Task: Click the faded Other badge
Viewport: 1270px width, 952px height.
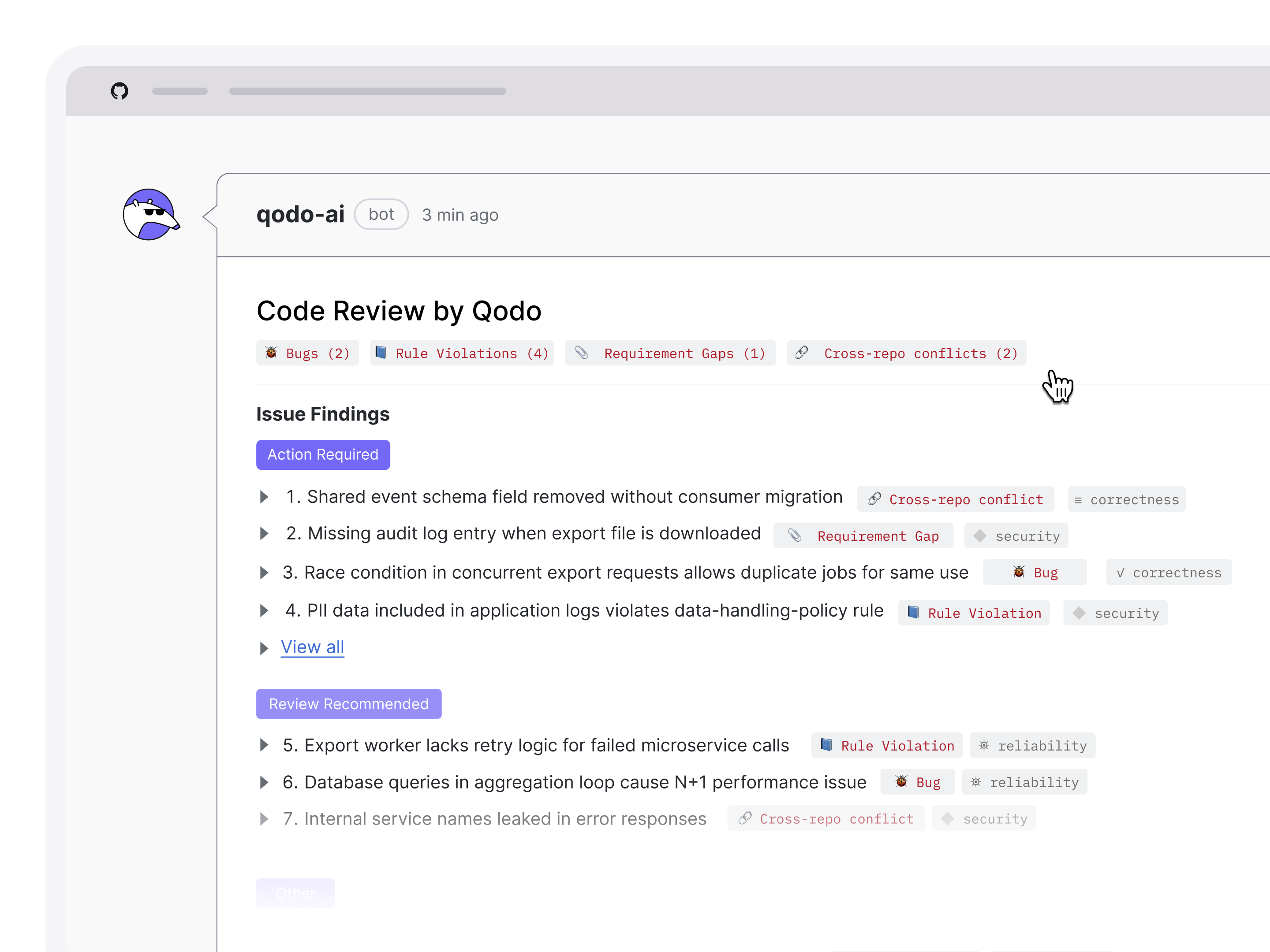Action: coord(295,893)
